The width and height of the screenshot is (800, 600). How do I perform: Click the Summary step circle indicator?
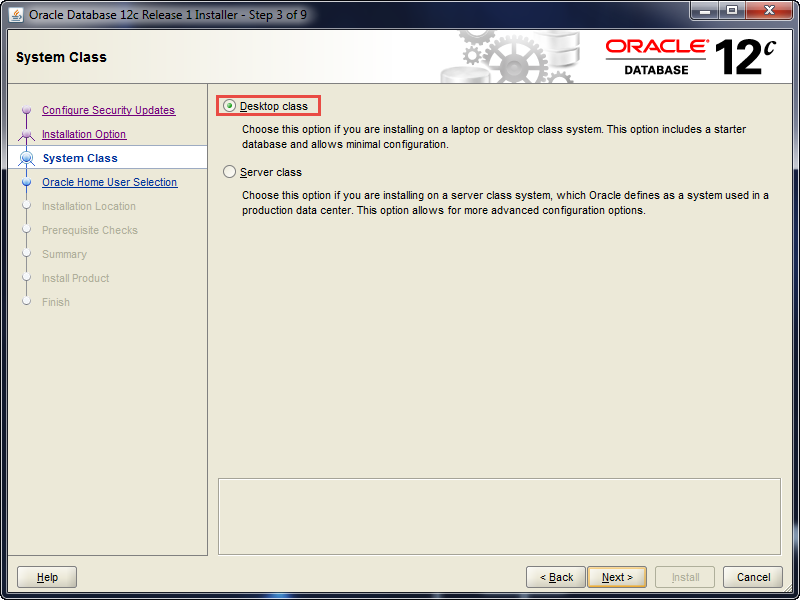[28, 254]
